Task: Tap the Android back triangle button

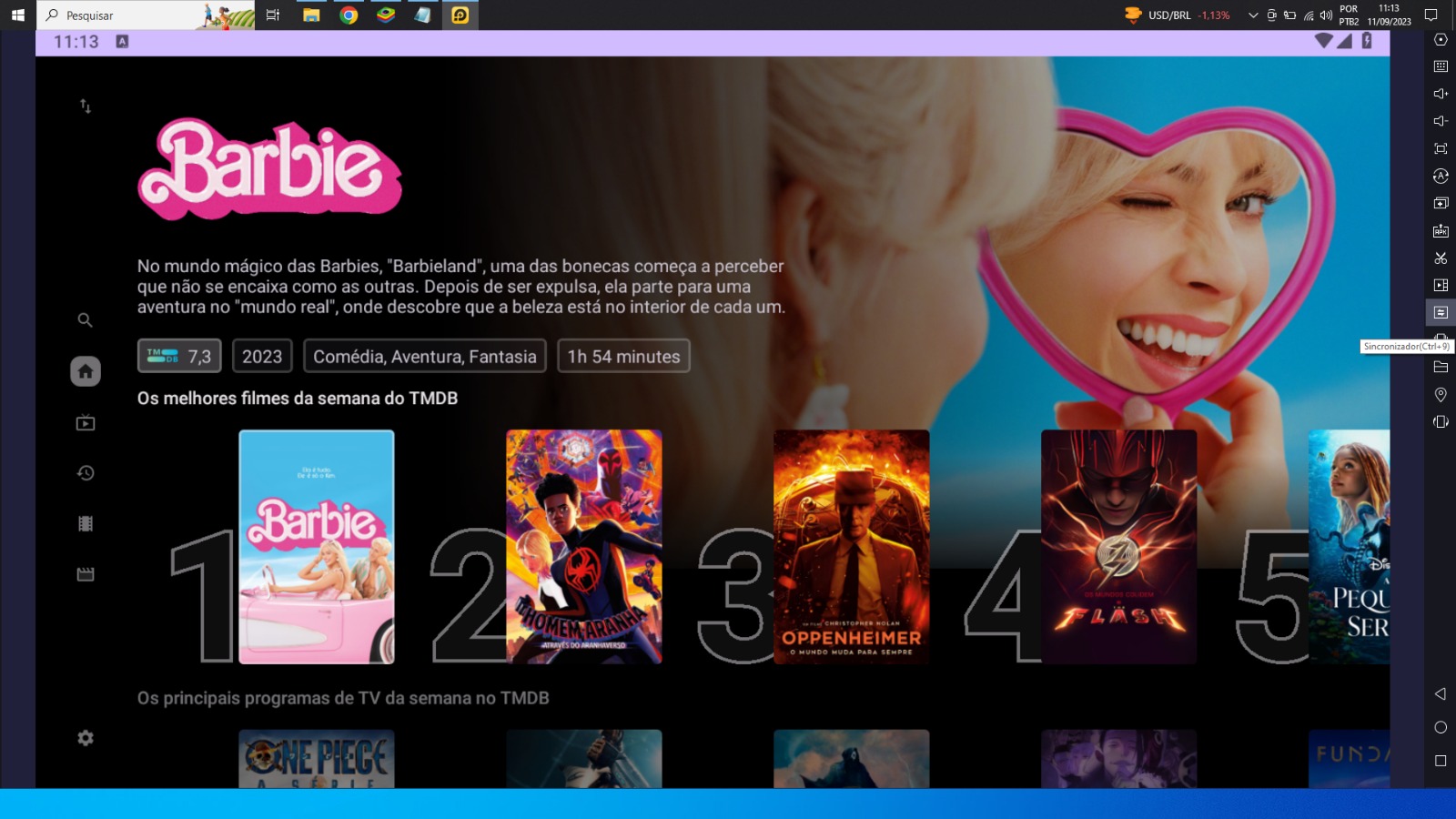Action: tap(1440, 694)
